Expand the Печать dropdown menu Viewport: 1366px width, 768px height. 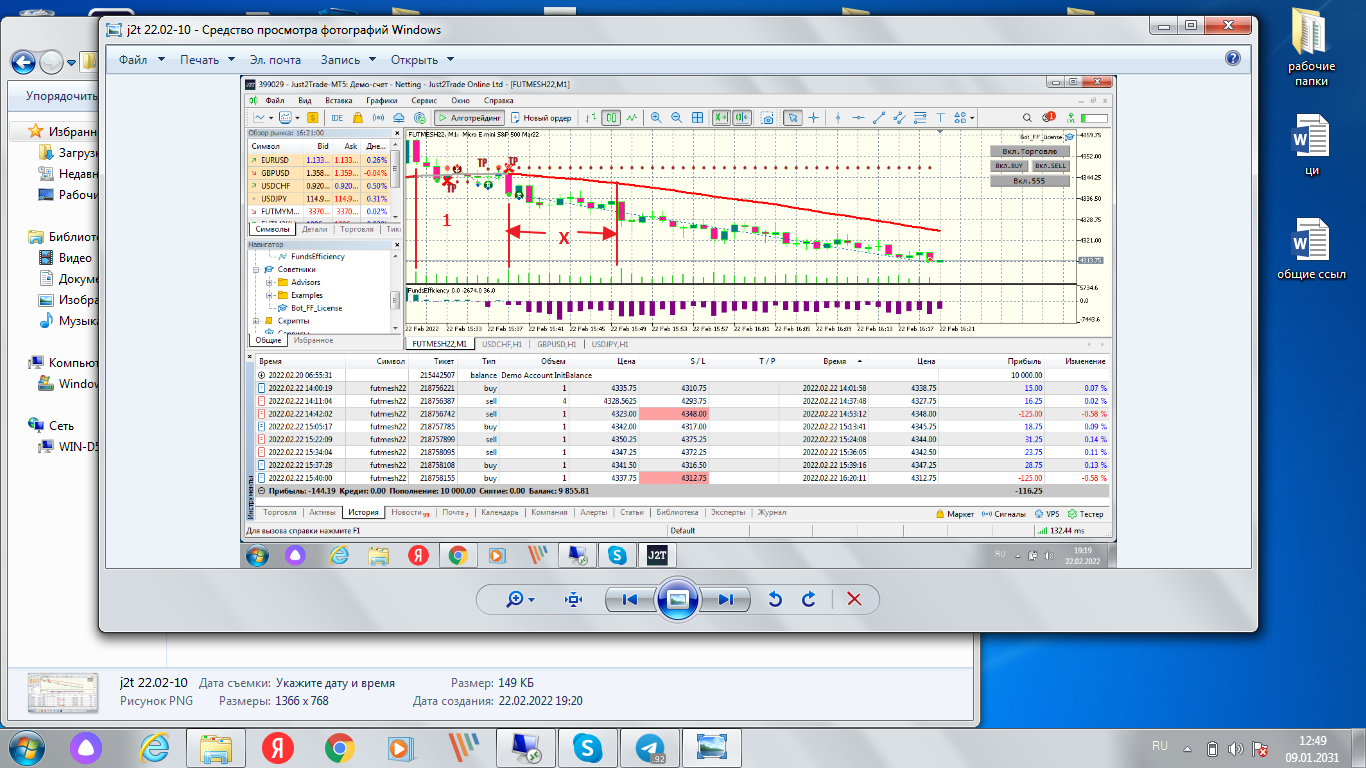click(x=207, y=60)
